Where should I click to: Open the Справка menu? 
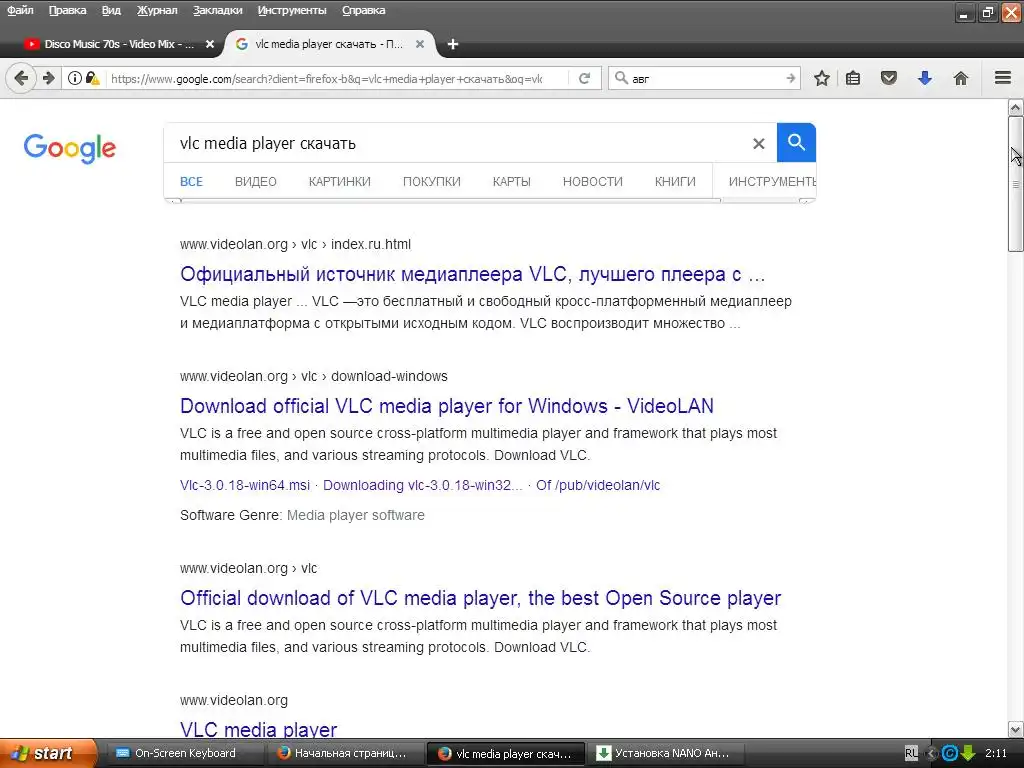tap(363, 10)
